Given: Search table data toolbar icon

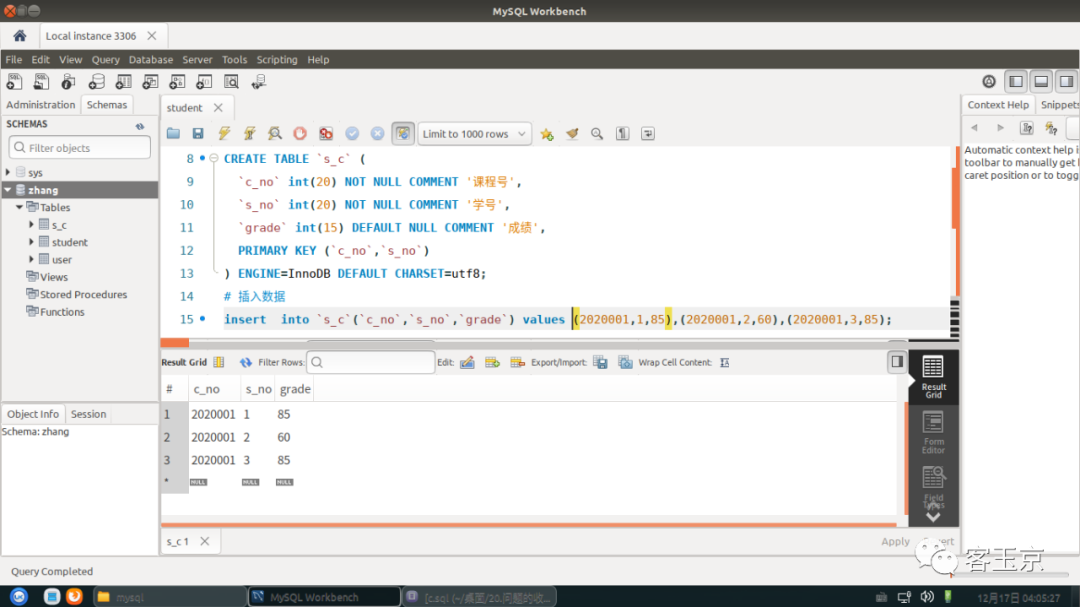Looking at the screenshot, I should click(x=231, y=82).
